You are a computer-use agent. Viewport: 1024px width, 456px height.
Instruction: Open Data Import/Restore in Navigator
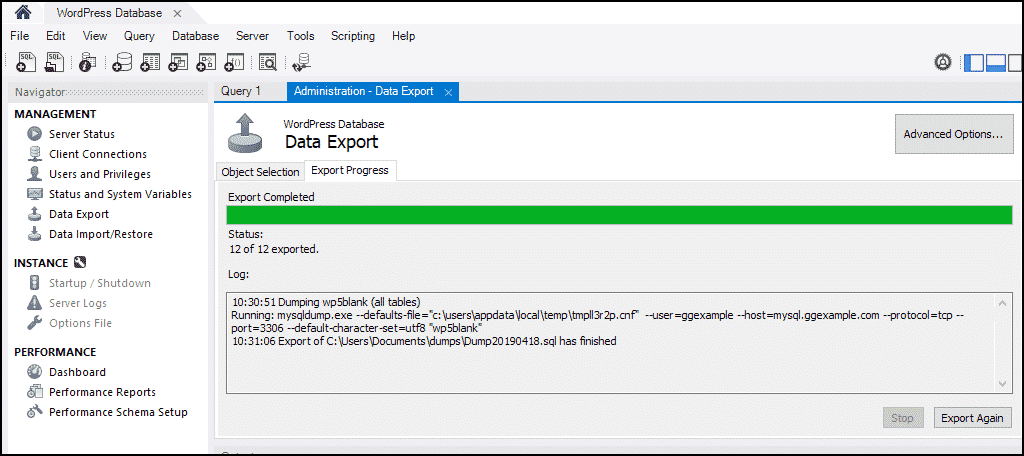pyautogui.click(x=101, y=234)
